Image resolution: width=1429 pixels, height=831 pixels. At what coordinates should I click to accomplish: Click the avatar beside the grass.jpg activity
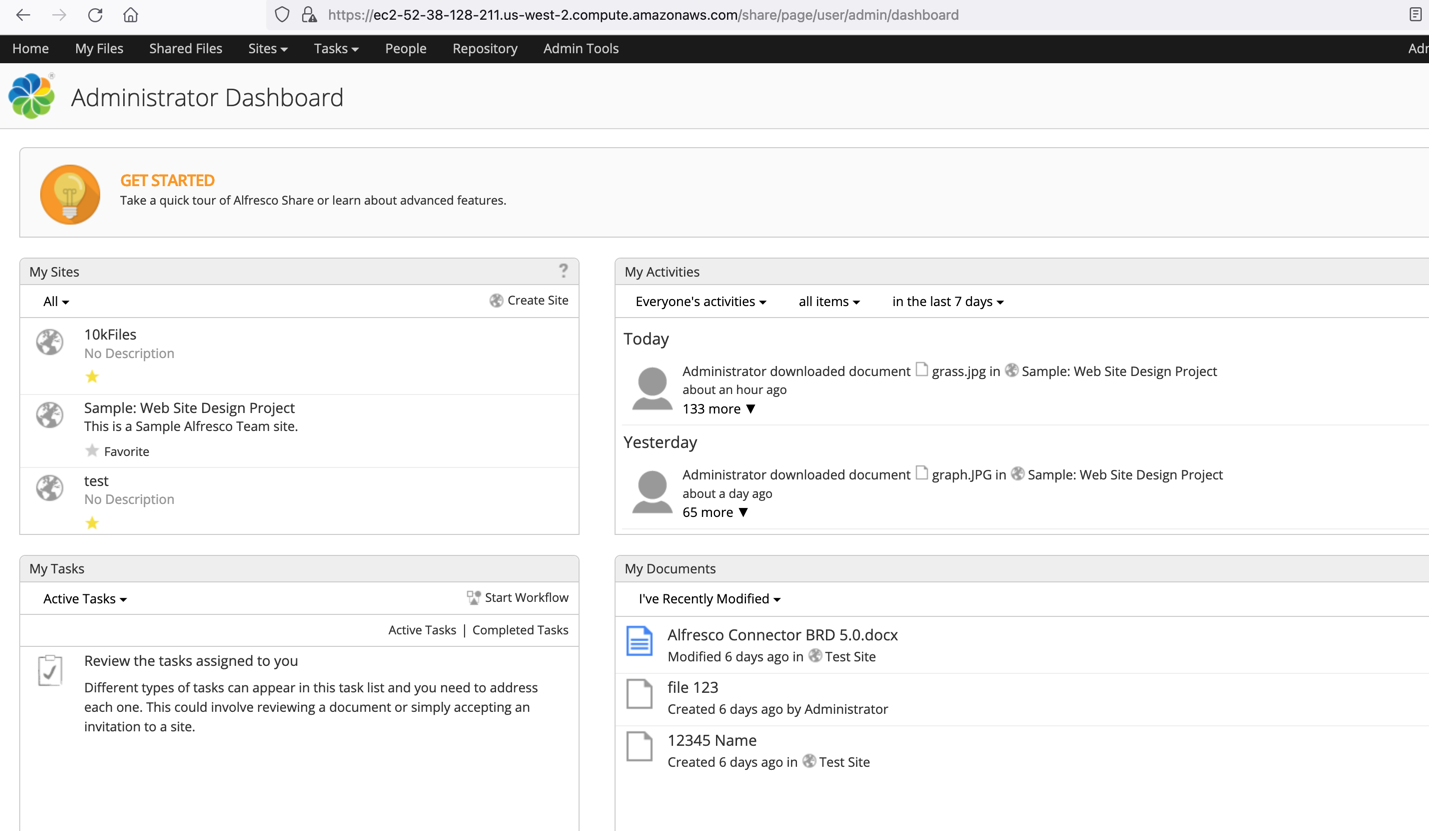652,388
